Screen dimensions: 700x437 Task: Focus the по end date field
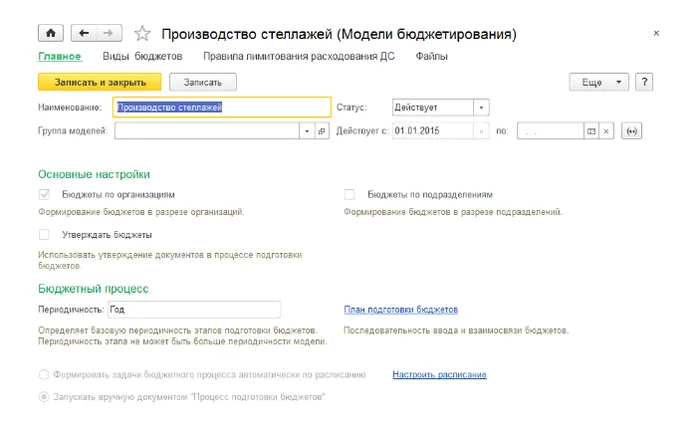(x=550, y=131)
